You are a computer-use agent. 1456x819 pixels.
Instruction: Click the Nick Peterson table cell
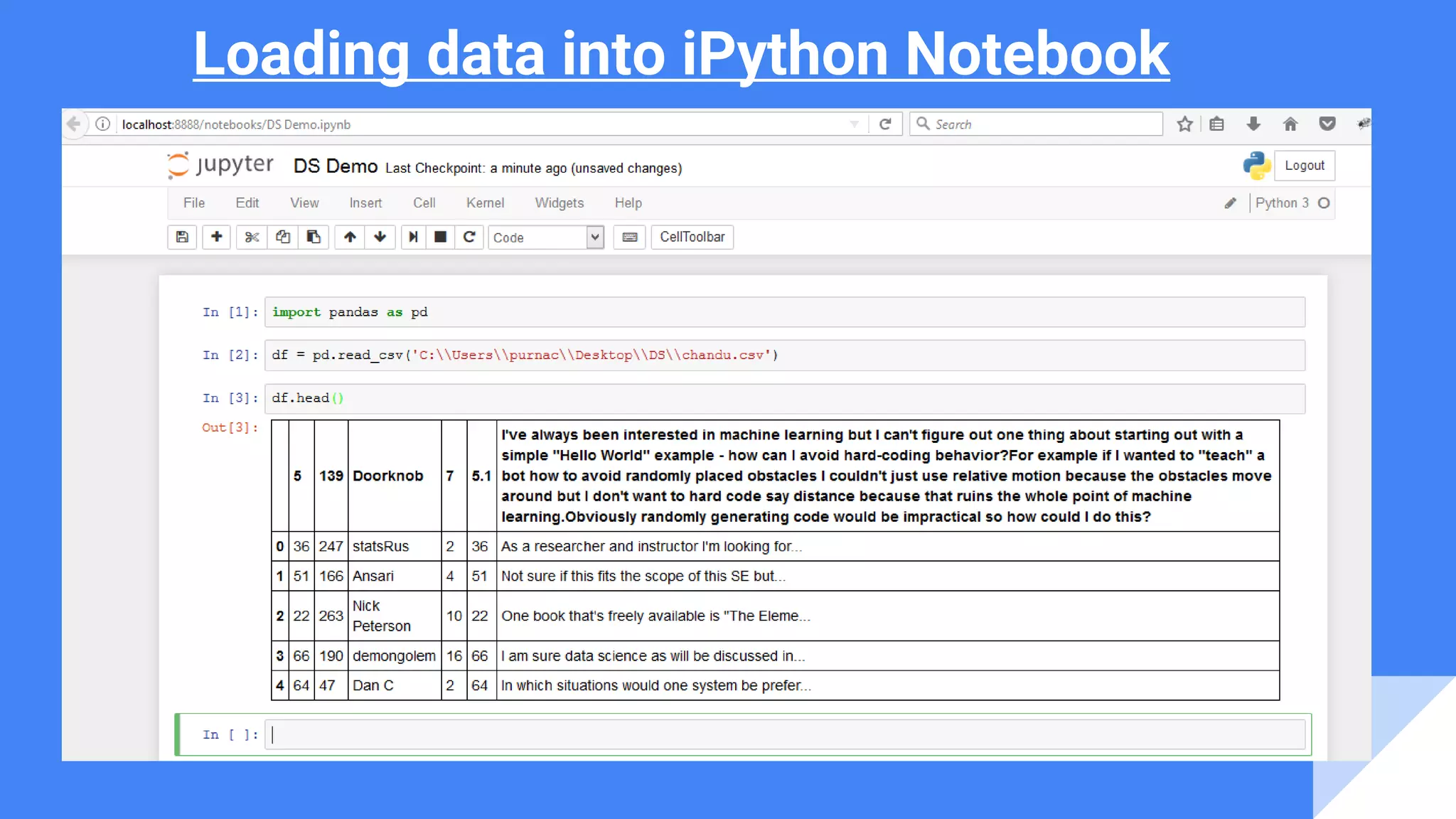click(395, 616)
